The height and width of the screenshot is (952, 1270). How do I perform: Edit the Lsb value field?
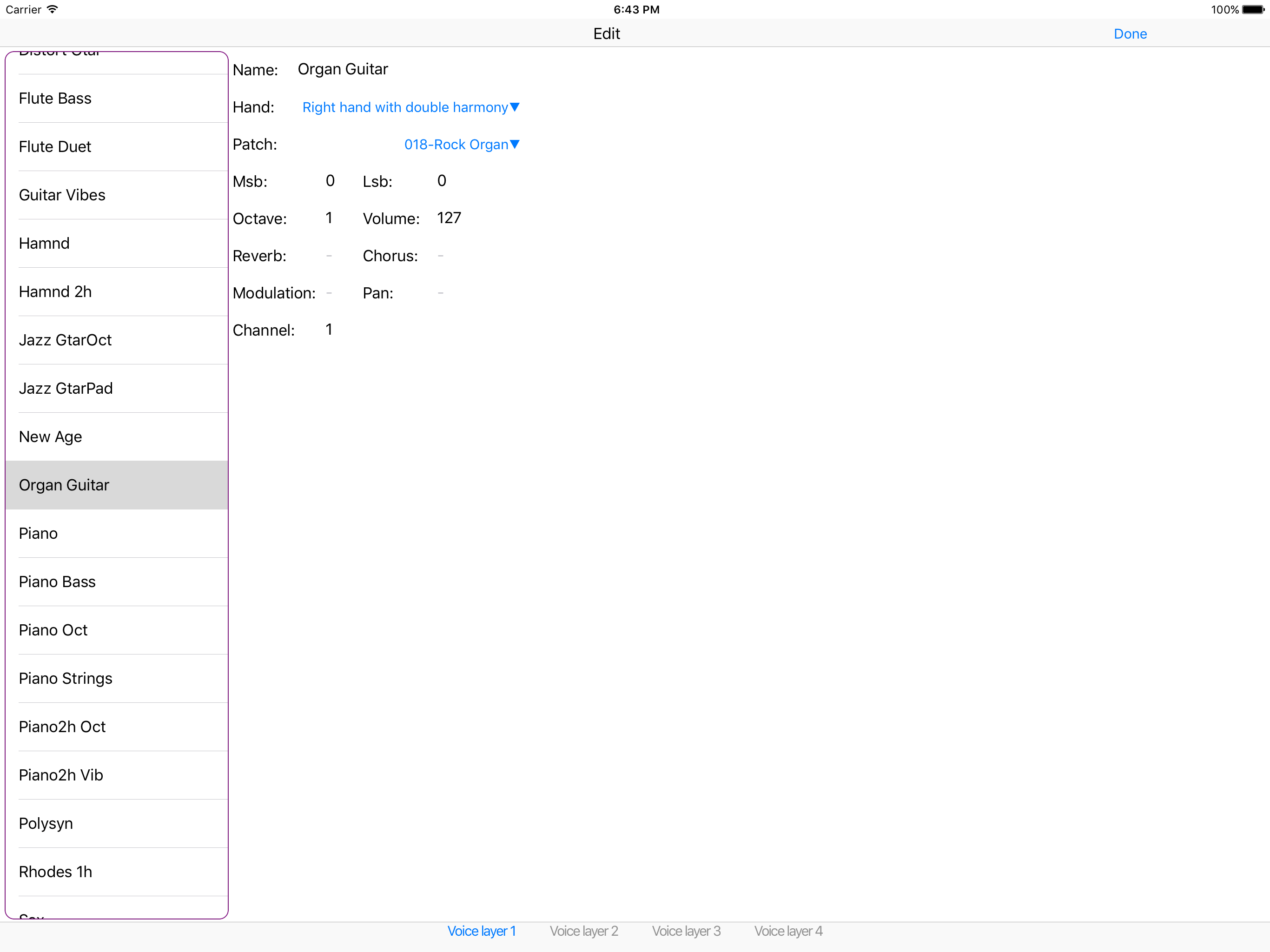pyautogui.click(x=442, y=181)
